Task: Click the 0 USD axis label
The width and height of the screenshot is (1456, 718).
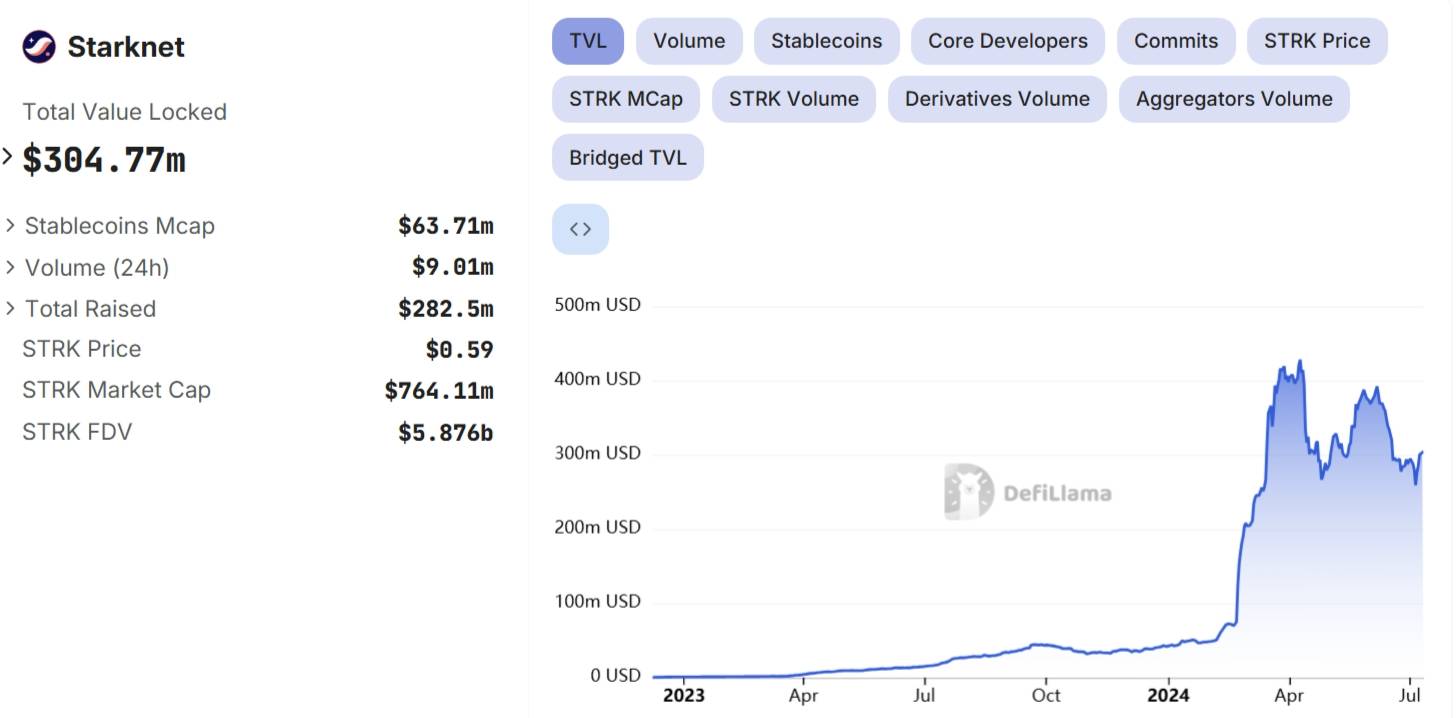Action: (616, 675)
